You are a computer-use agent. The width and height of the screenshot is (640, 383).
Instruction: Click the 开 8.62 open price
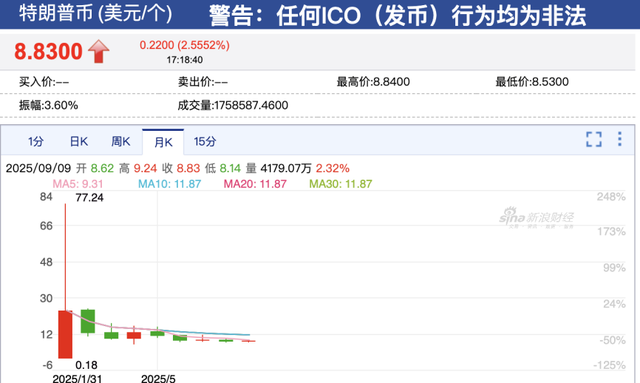coord(95,168)
